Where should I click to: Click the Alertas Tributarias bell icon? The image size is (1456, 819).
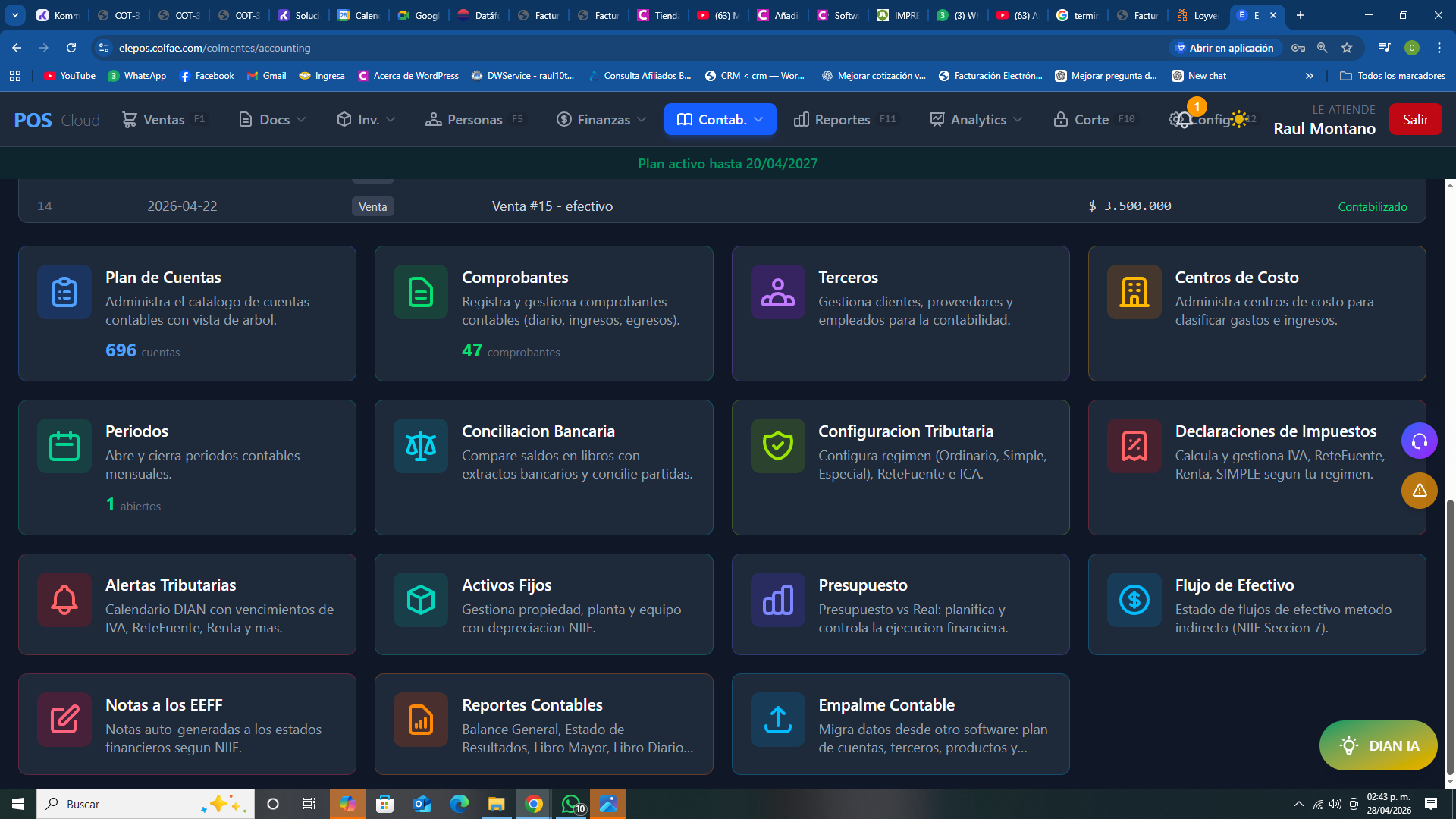[64, 600]
